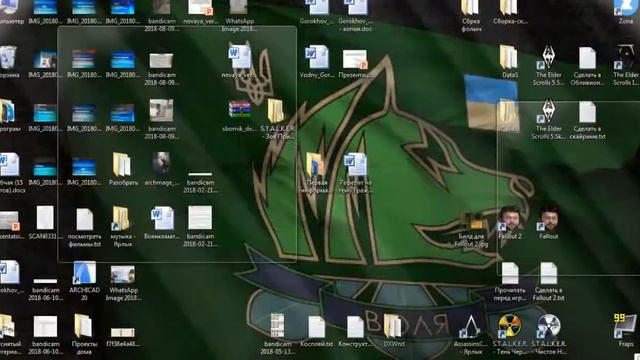Select посмотреть фильмы.txt file
The image size is (640, 360).
84,227
